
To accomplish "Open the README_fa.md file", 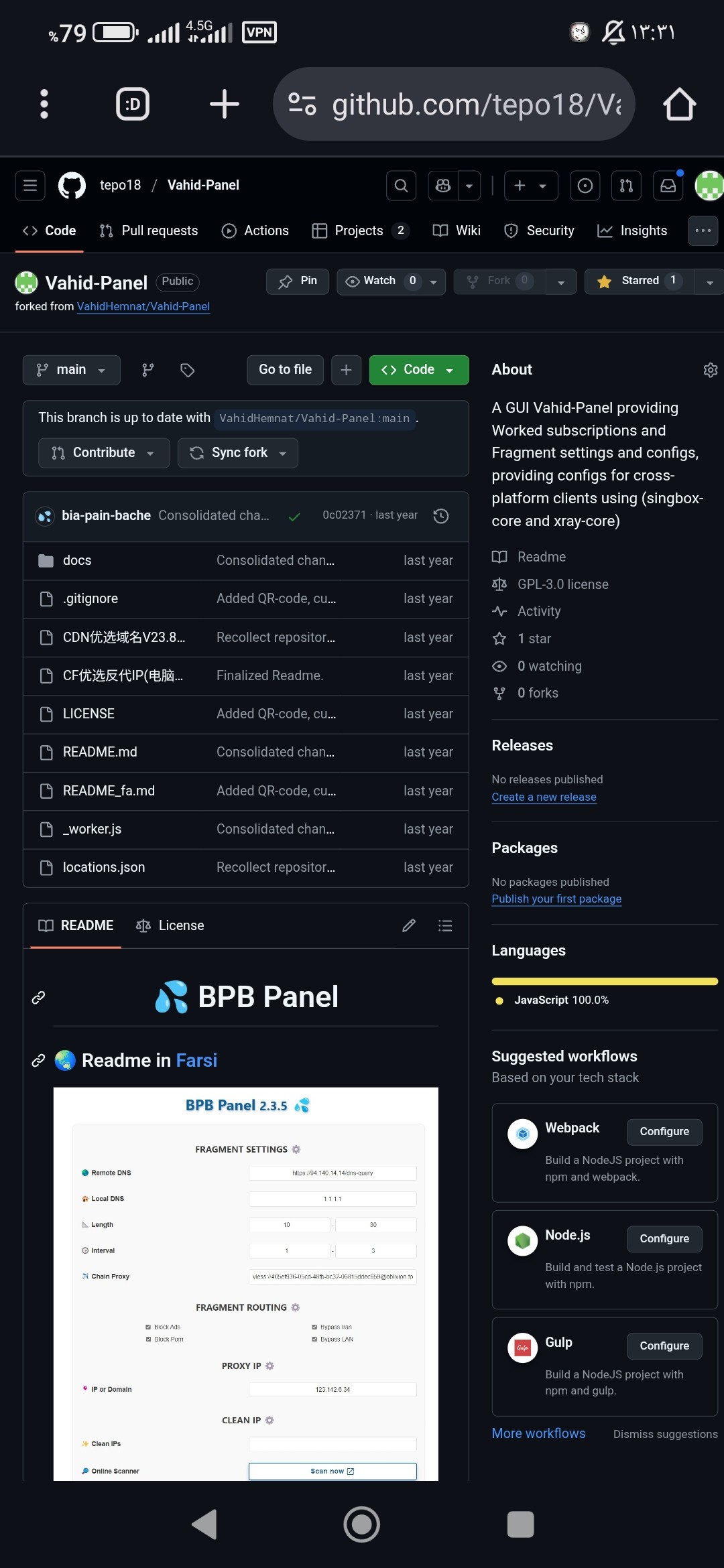I will pyautogui.click(x=109, y=791).
